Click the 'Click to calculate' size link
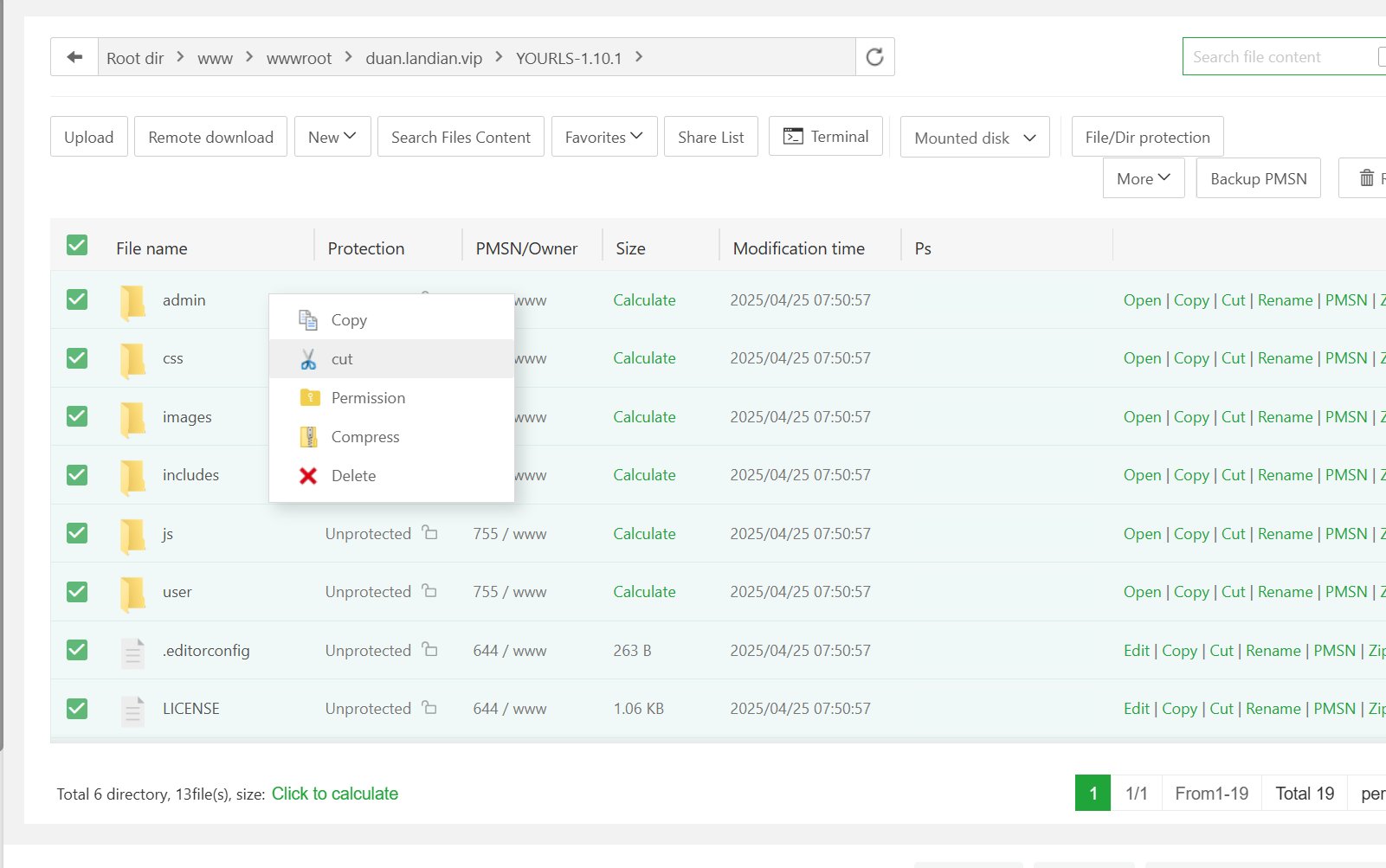 click(x=335, y=794)
